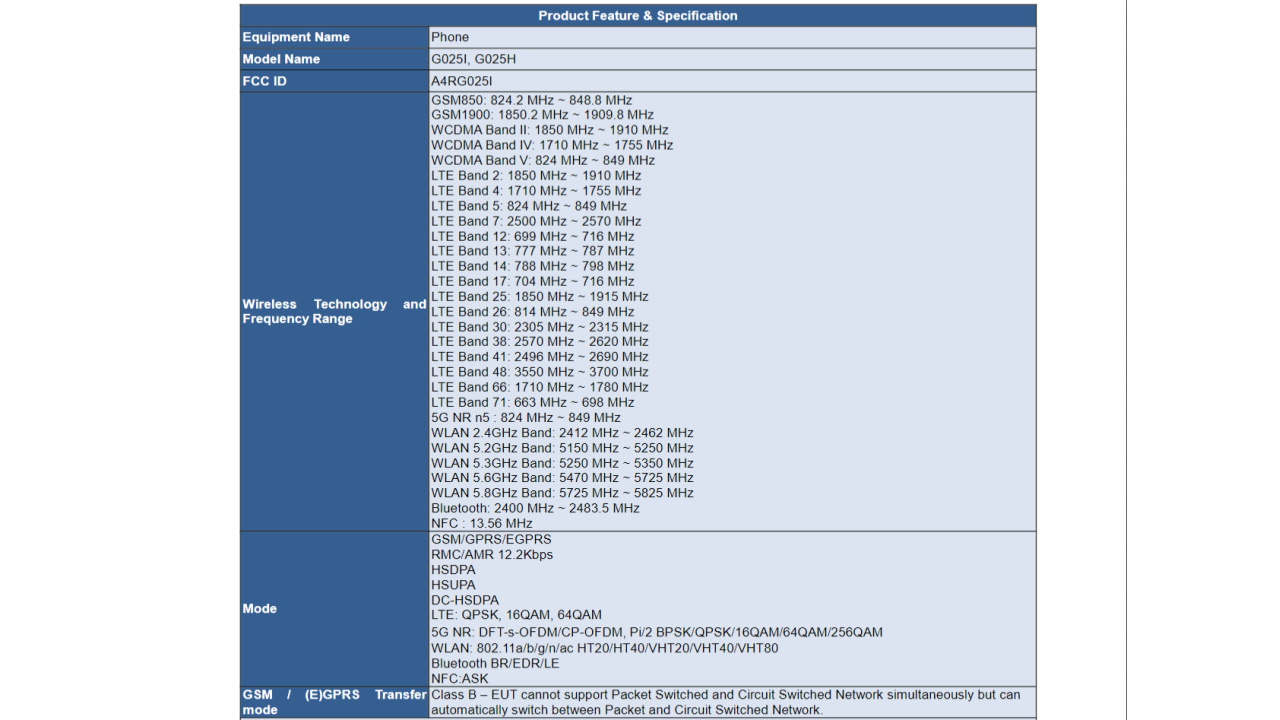Viewport: 1280px width, 720px height.
Task: Click the 'Wireless Technology and Frequency Range' label
Action: [x=334, y=311]
